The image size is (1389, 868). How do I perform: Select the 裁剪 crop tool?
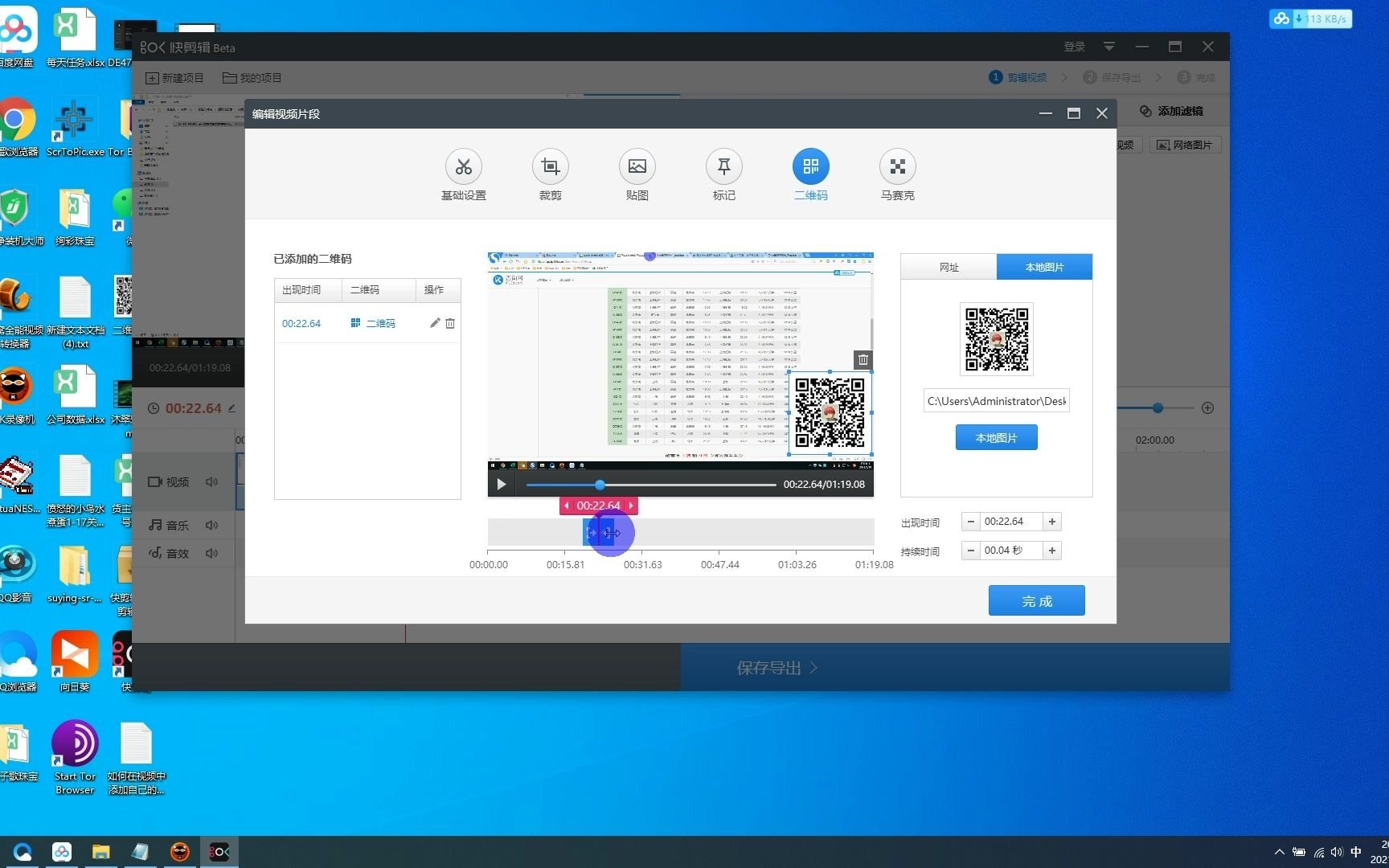click(x=551, y=174)
